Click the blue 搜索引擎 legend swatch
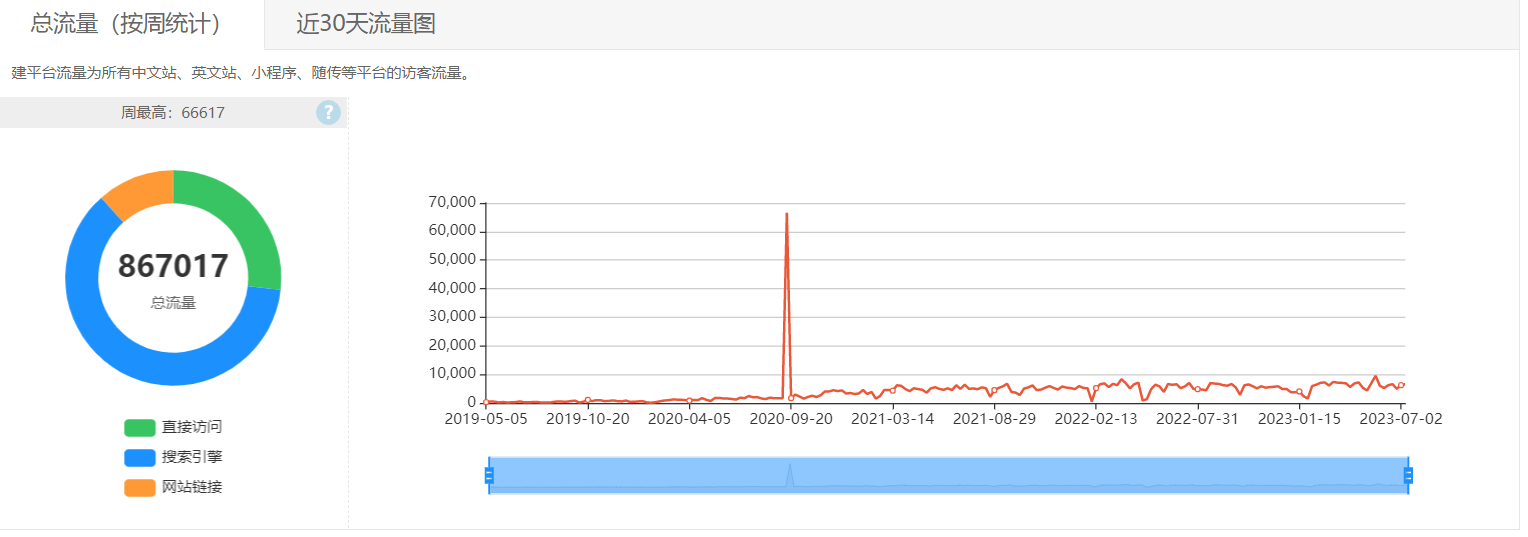Image resolution: width=1528 pixels, height=537 pixels. (140, 458)
